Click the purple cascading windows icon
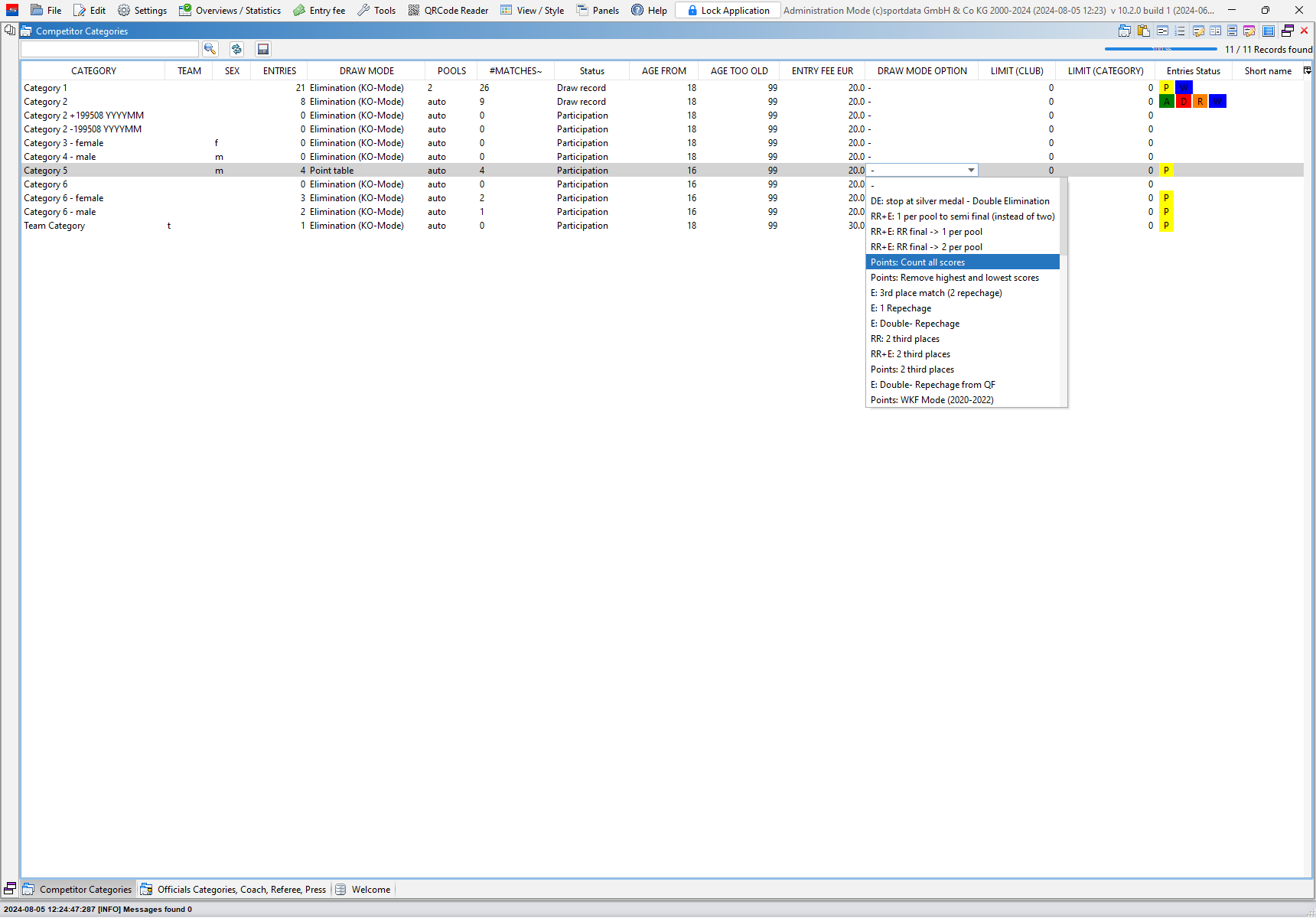 (x=1288, y=31)
